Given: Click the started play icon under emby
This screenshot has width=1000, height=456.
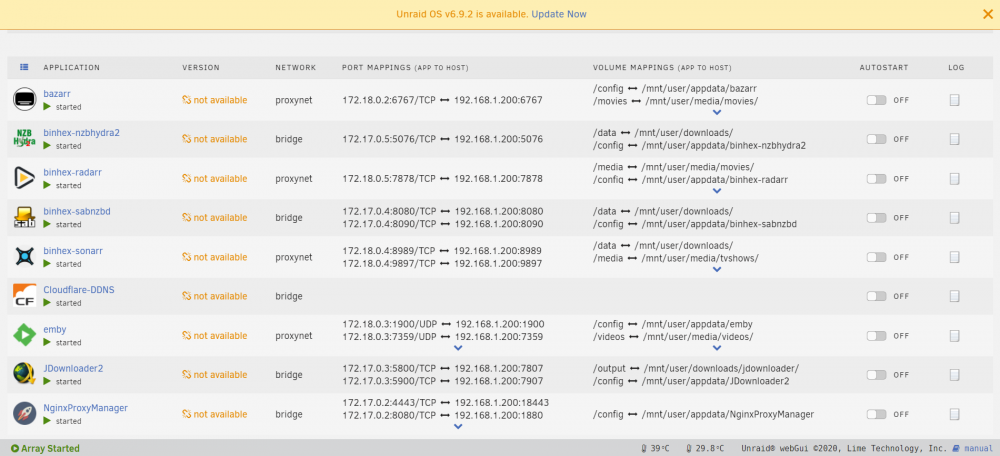Looking at the screenshot, I should [x=47, y=342].
